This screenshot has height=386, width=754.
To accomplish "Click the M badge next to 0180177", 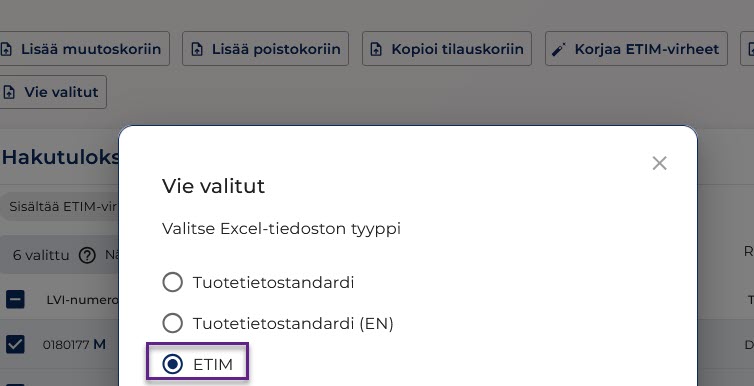I will tap(100, 345).
